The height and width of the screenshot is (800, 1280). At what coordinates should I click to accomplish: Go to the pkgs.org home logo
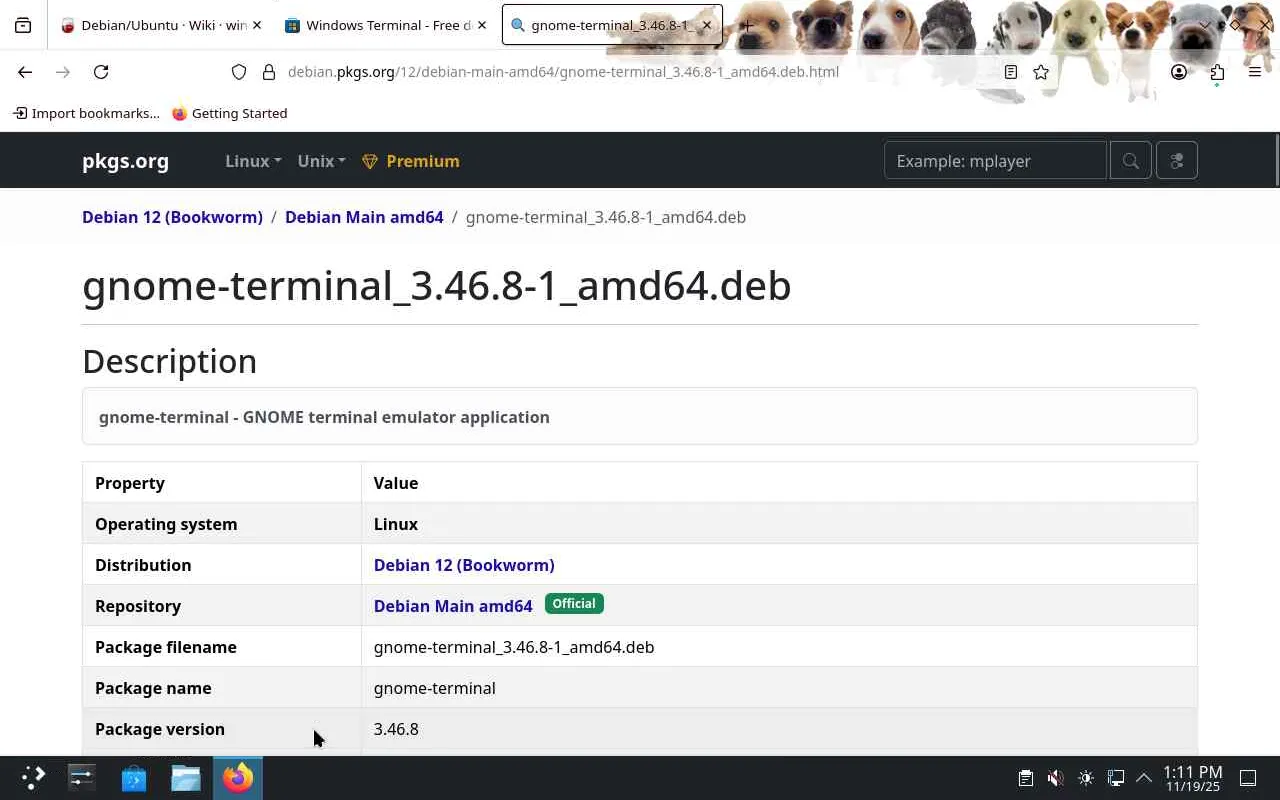tap(125, 161)
